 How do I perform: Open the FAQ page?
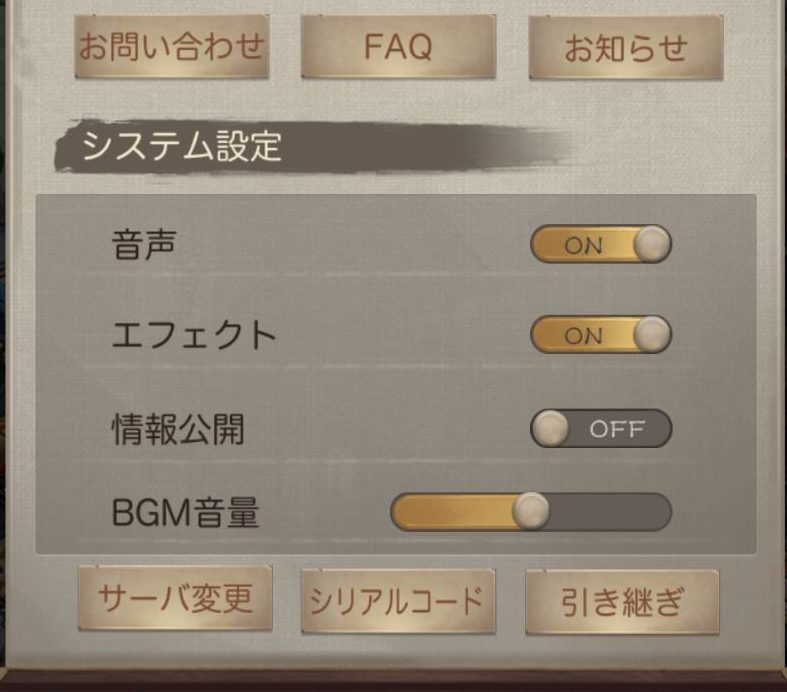tap(398, 47)
